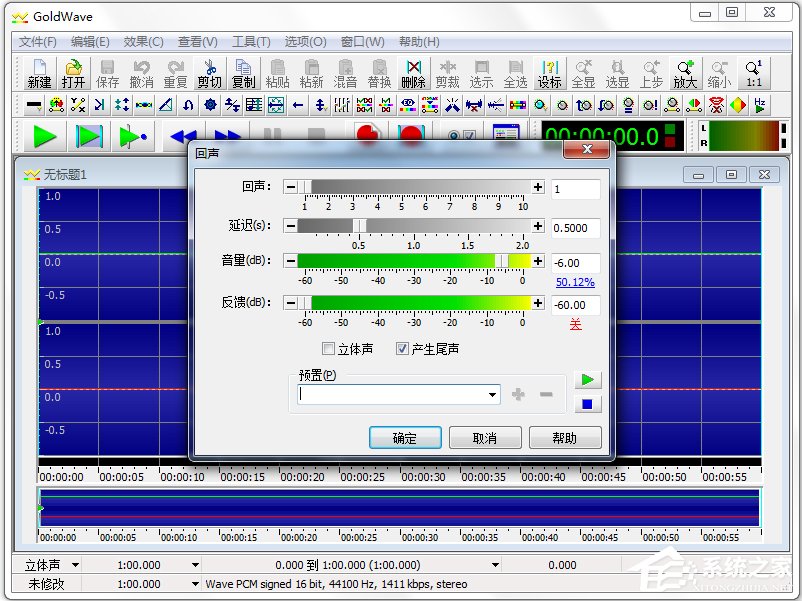
Task: Click the 缩小 (Zoom Out) icon
Action: pos(720,74)
